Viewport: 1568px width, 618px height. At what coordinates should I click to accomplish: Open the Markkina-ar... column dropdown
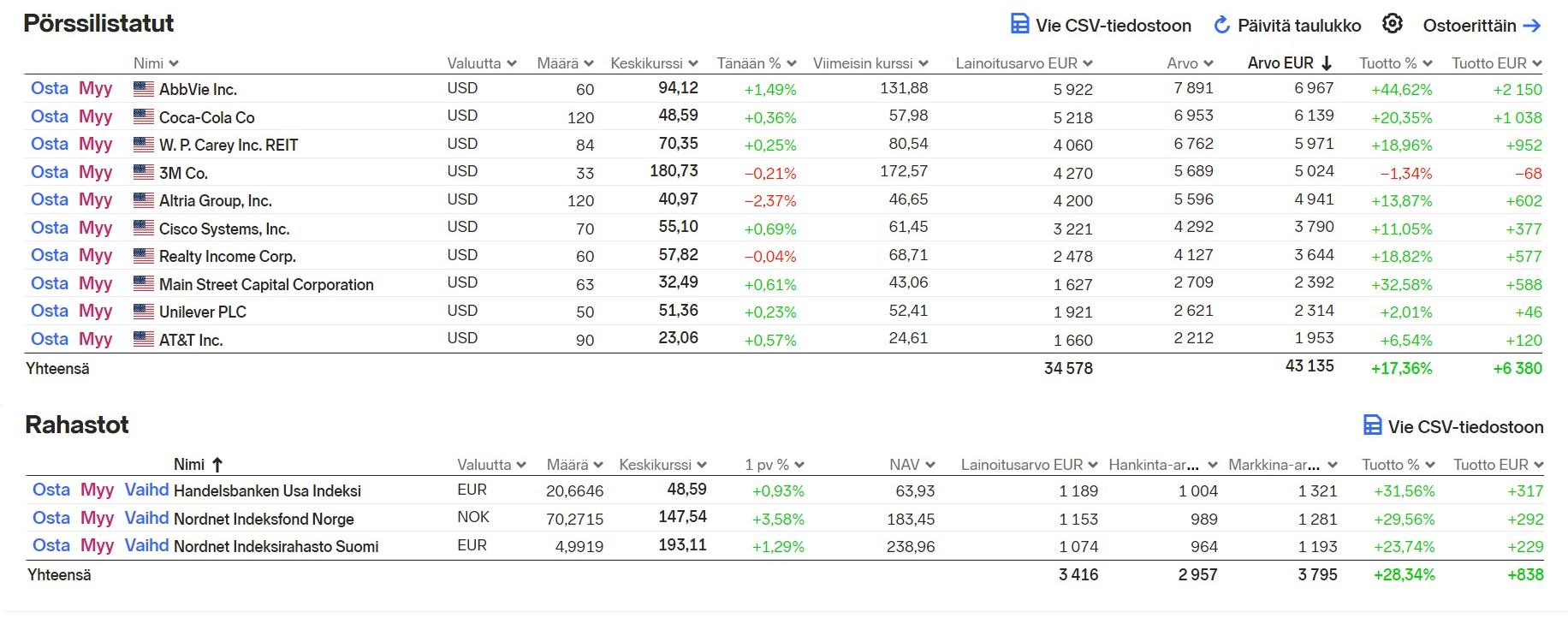(x=1333, y=465)
